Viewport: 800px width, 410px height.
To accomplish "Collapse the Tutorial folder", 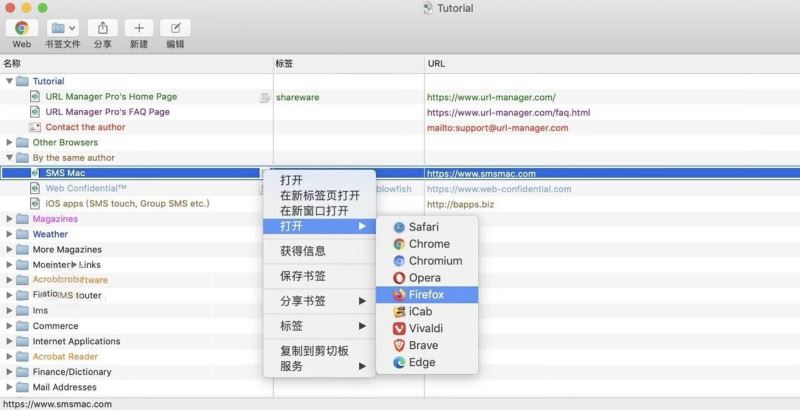I will [9, 81].
